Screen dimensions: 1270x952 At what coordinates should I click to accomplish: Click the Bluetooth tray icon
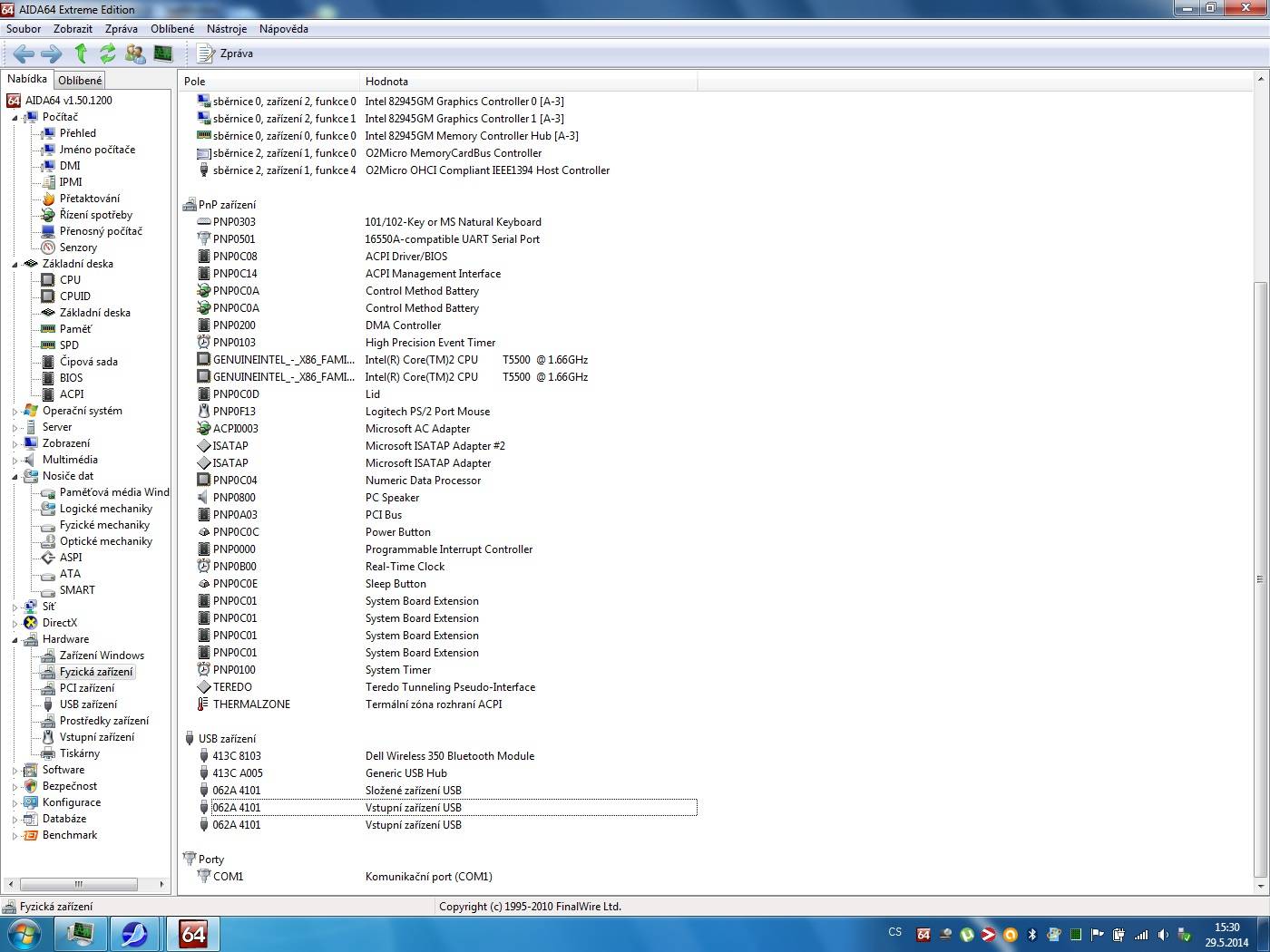[1031, 935]
